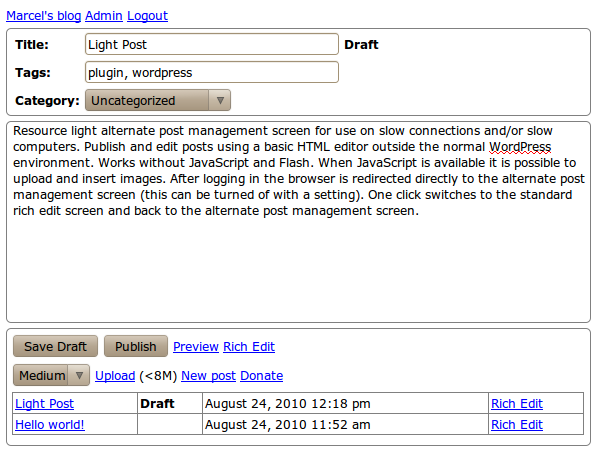Open the Hello world! post
Screen dimensions: 596x458
pos(50,425)
